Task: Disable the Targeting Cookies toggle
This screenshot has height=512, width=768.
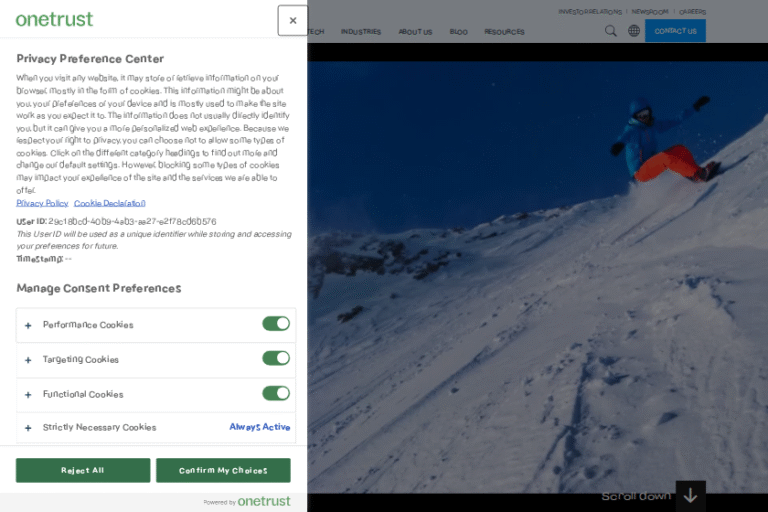Action: click(276, 358)
